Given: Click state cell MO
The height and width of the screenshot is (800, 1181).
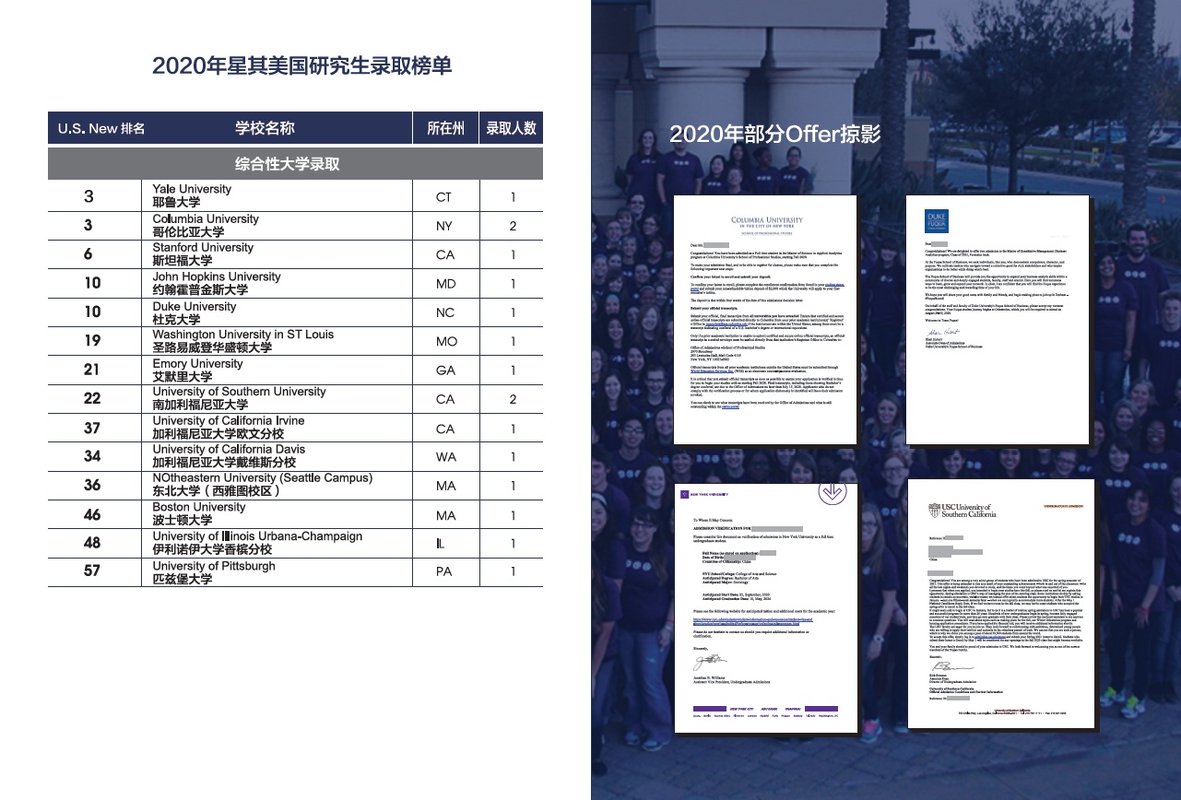Looking at the screenshot, I should click(x=447, y=341).
